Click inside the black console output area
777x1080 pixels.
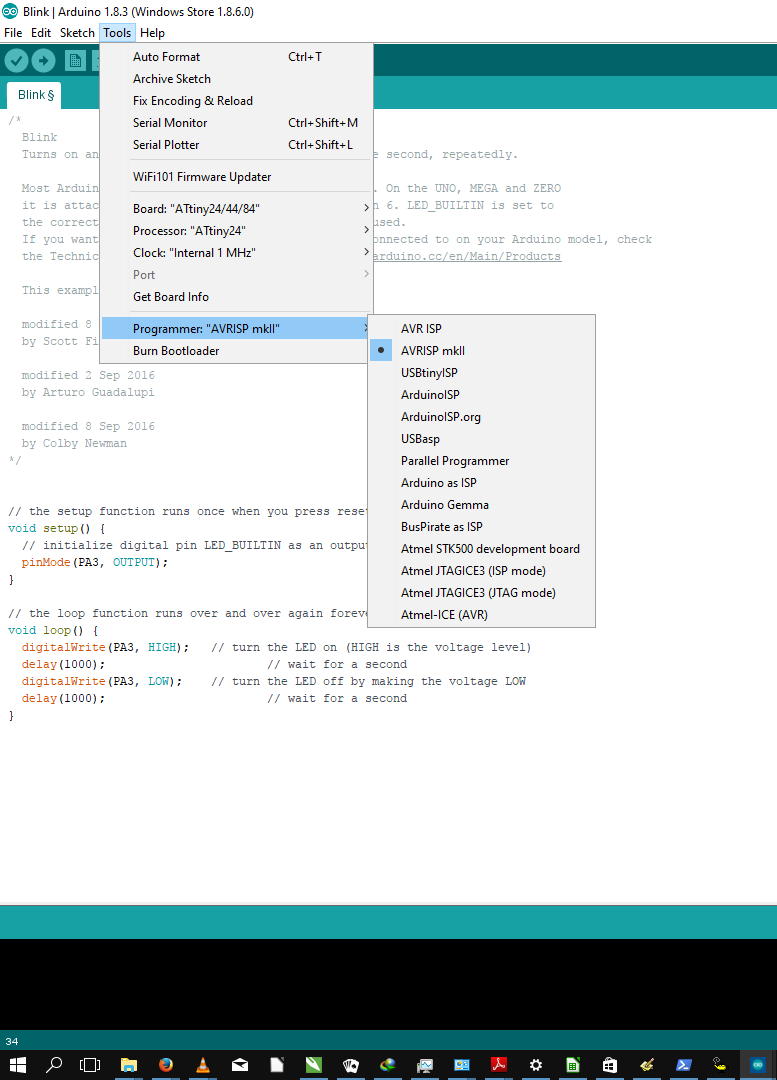tap(388, 984)
